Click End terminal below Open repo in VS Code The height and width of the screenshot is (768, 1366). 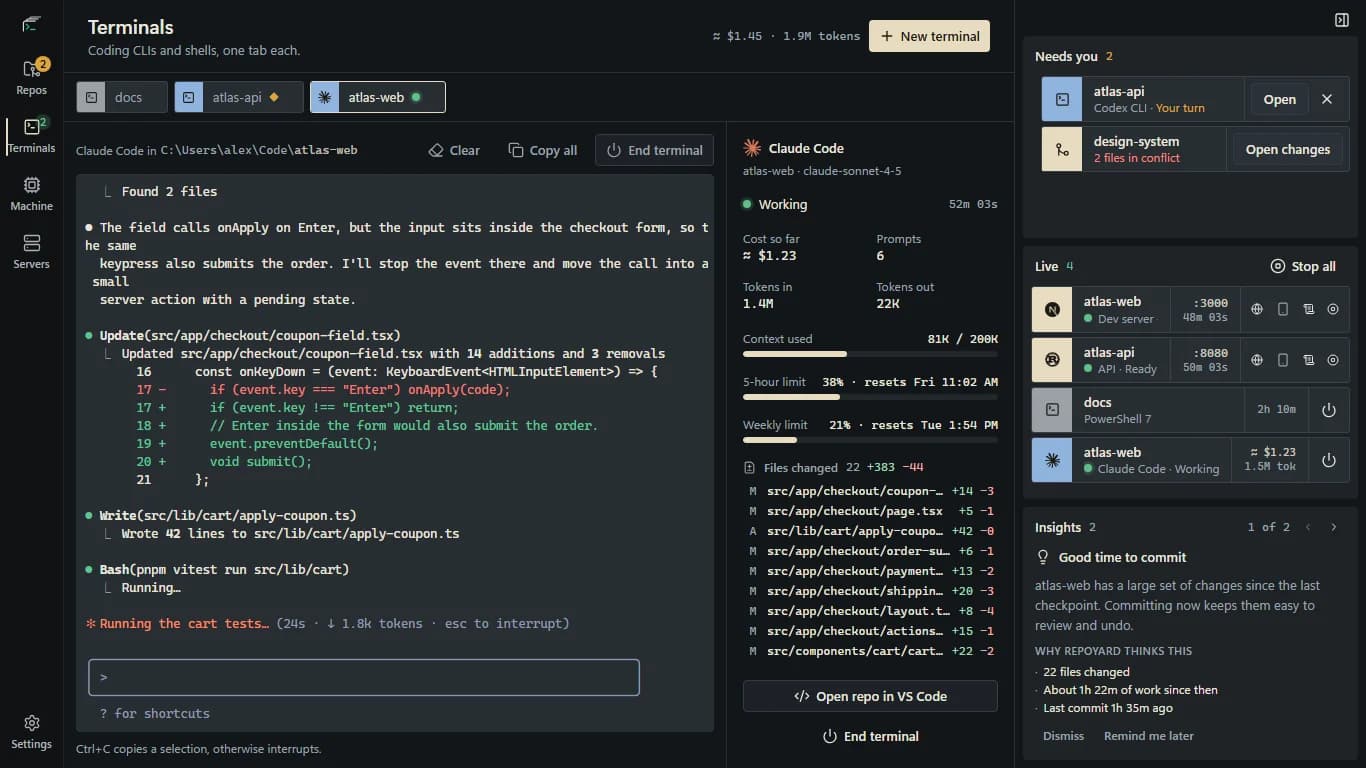coord(870,736)
